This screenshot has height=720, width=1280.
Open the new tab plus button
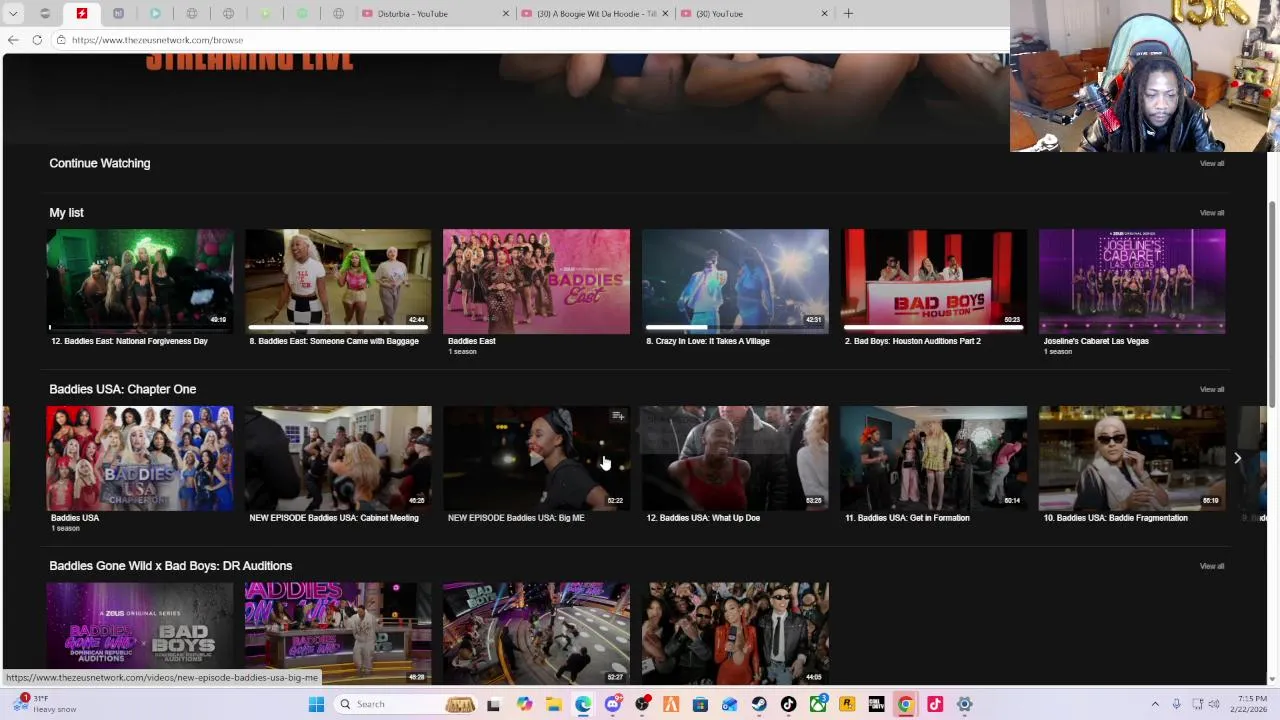[848, 13]
